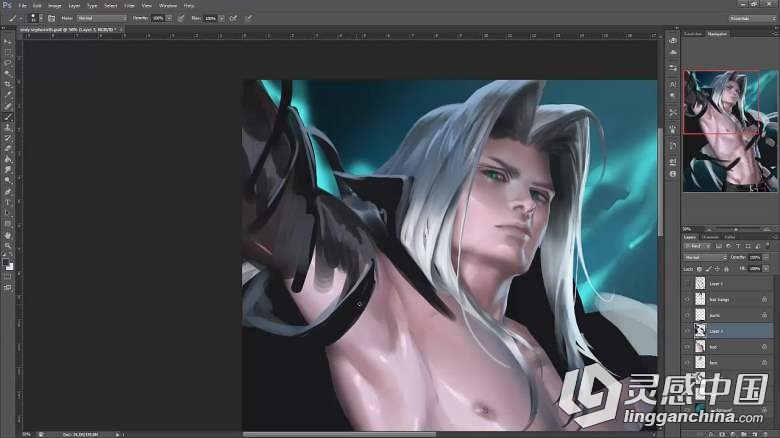Click the document tab title
This screenshot has width=780, height=438.
(x=67, y=29)
